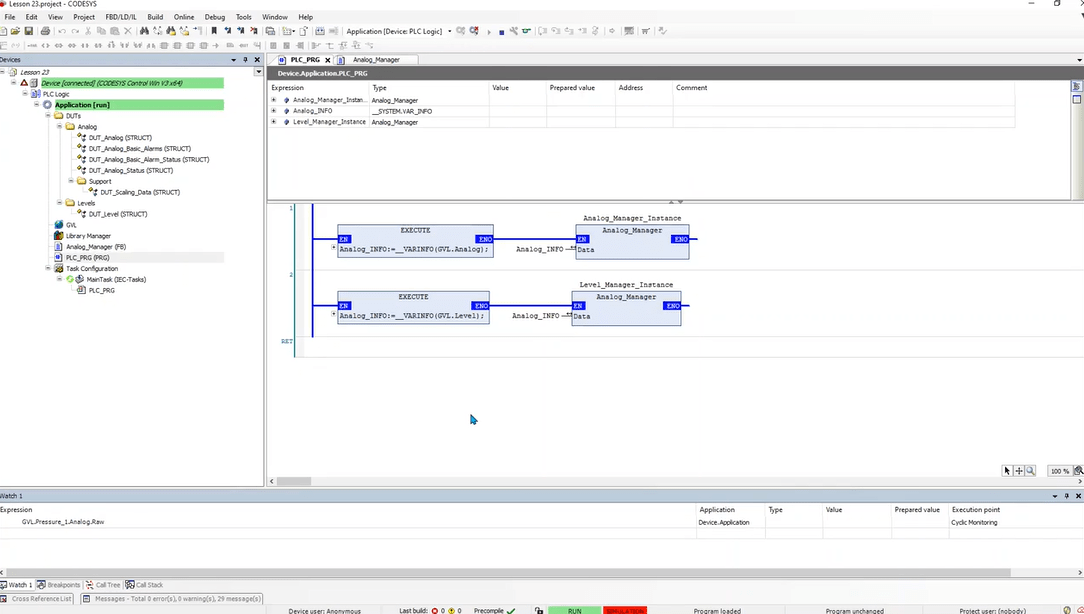Select the arrow selection tool in editor

click(x=1007, y=471)
